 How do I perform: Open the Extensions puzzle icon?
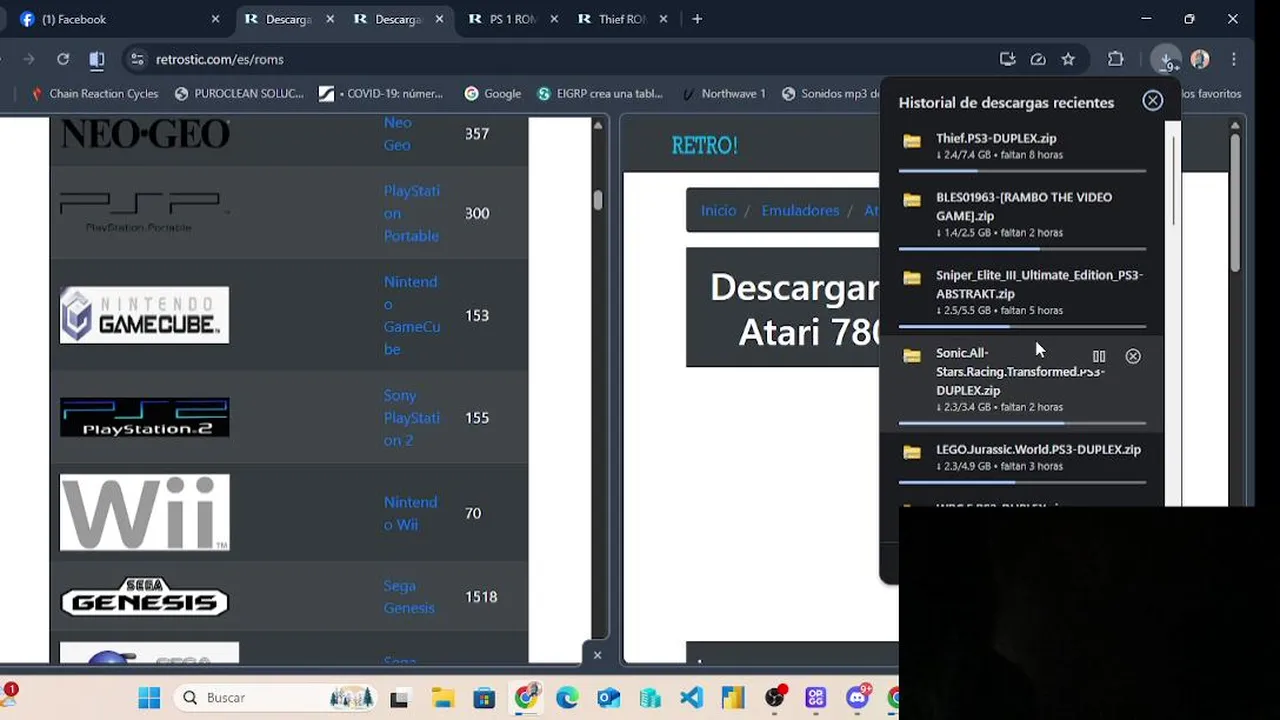point(1116,59)
